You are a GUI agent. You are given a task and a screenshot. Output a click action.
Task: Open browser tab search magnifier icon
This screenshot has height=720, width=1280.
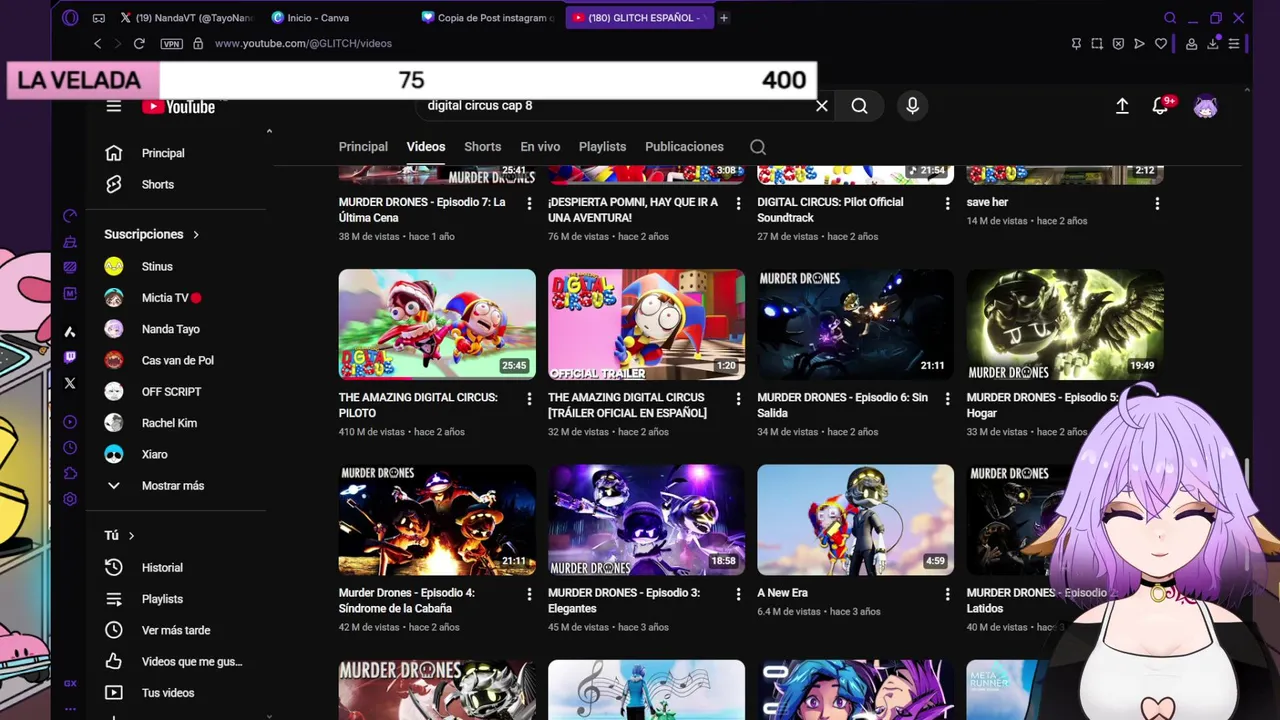pos(1170,17)
